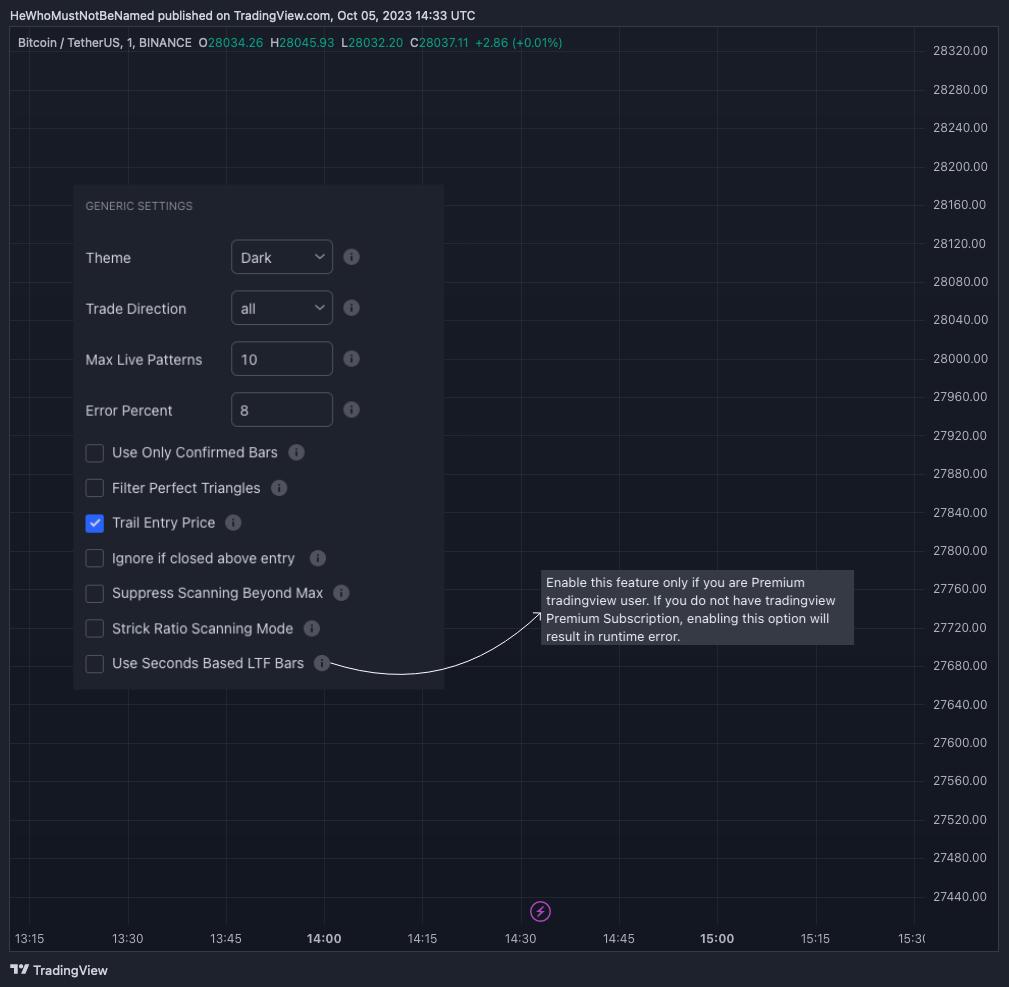Screen dimensions: 1009x987
Task: Click the high price value H28045.93
Action: coord(302,42)
